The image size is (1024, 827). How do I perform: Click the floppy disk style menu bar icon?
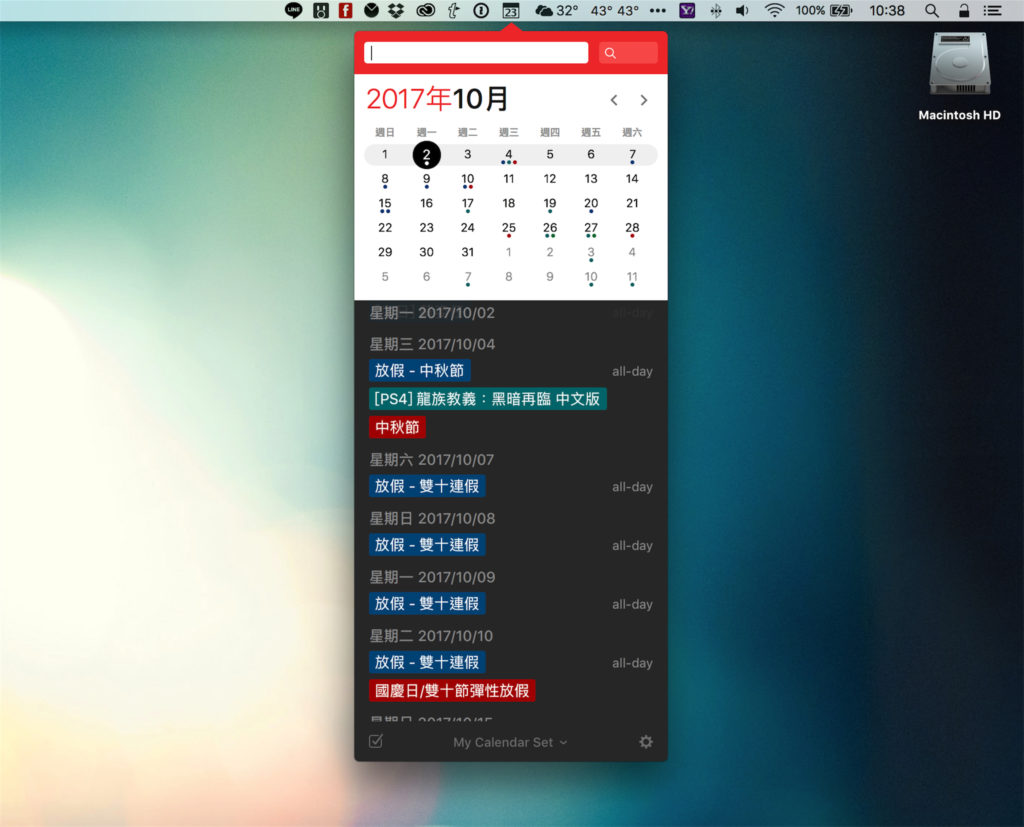[x=321, y=10]
